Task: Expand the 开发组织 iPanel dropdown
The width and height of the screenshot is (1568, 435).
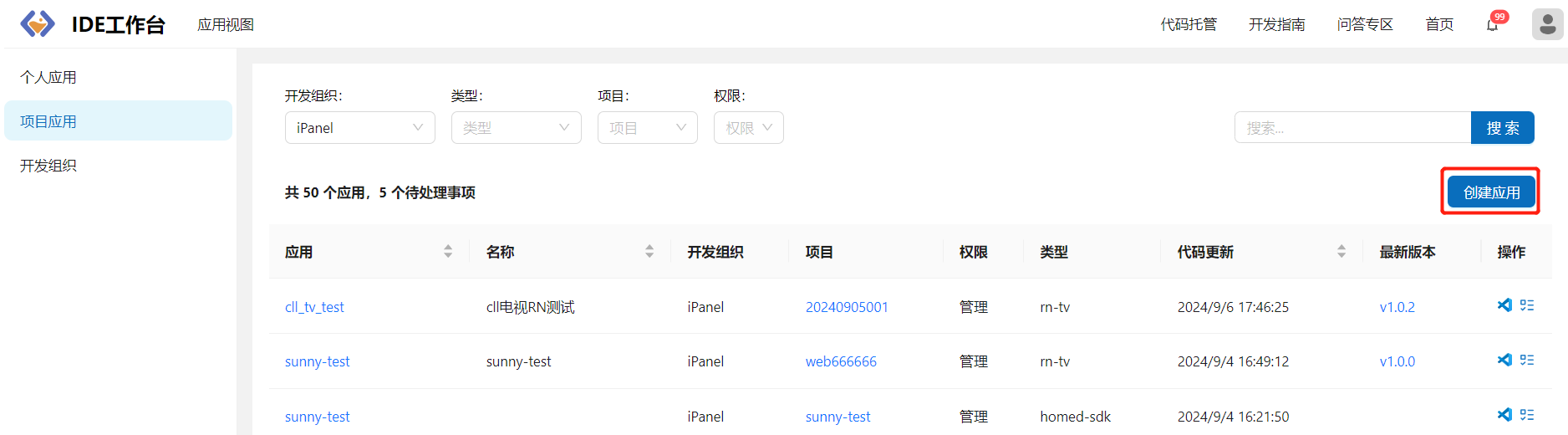Action: coord(359,128)
